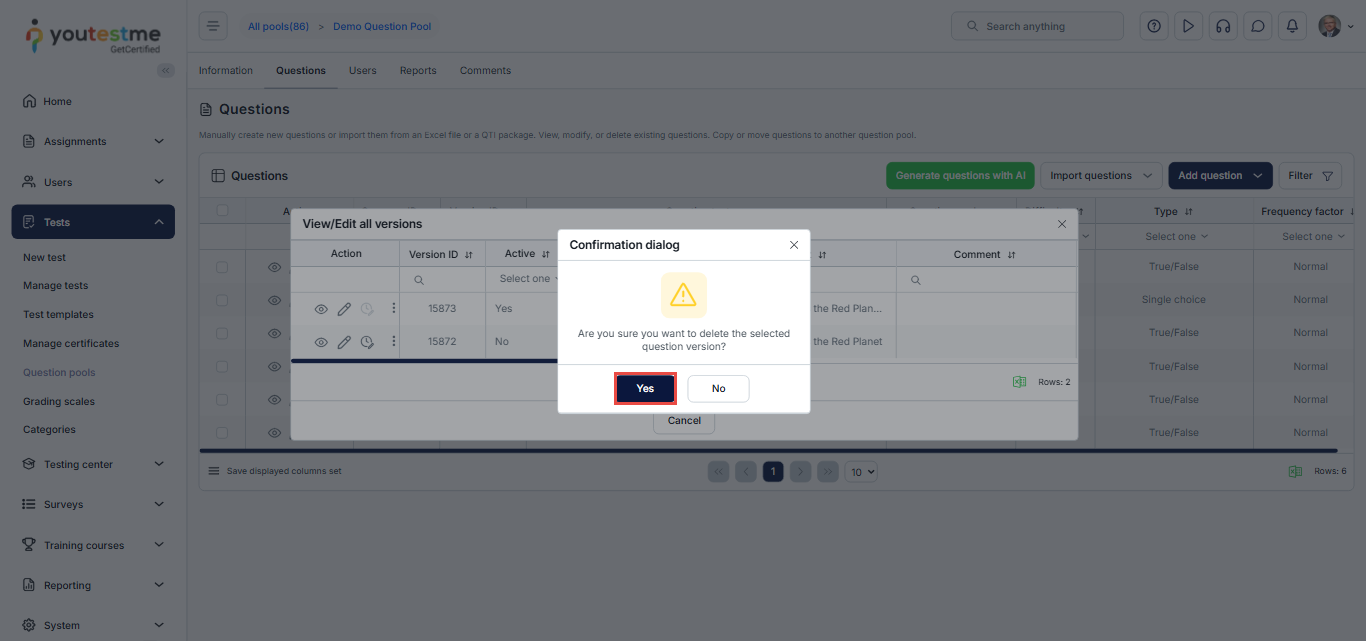This screenshot has width=1366, height=641.
Task: Click the Search anything field
Action: pos(1037,27)
